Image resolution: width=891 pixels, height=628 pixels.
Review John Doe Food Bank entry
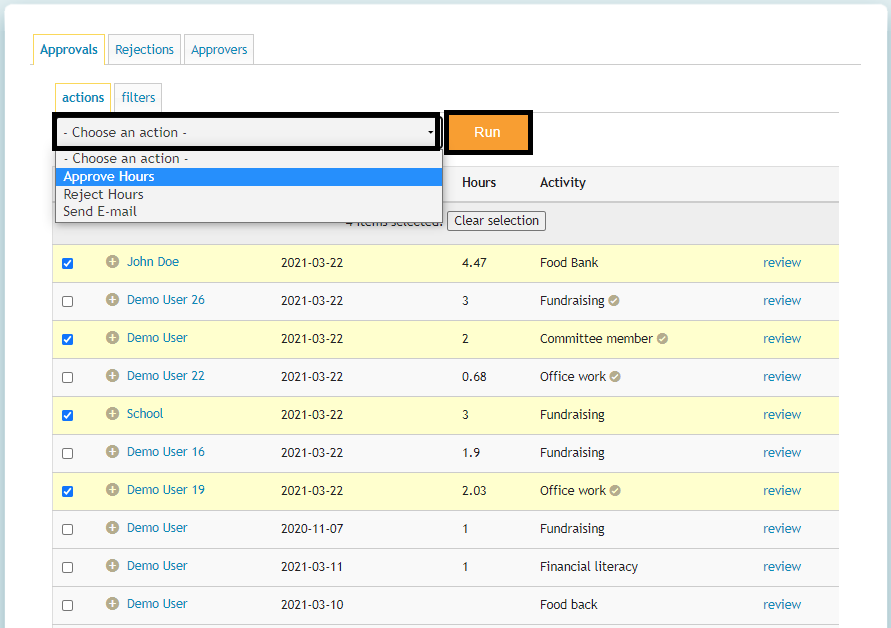pyautogui.click(x=782, y=263)
